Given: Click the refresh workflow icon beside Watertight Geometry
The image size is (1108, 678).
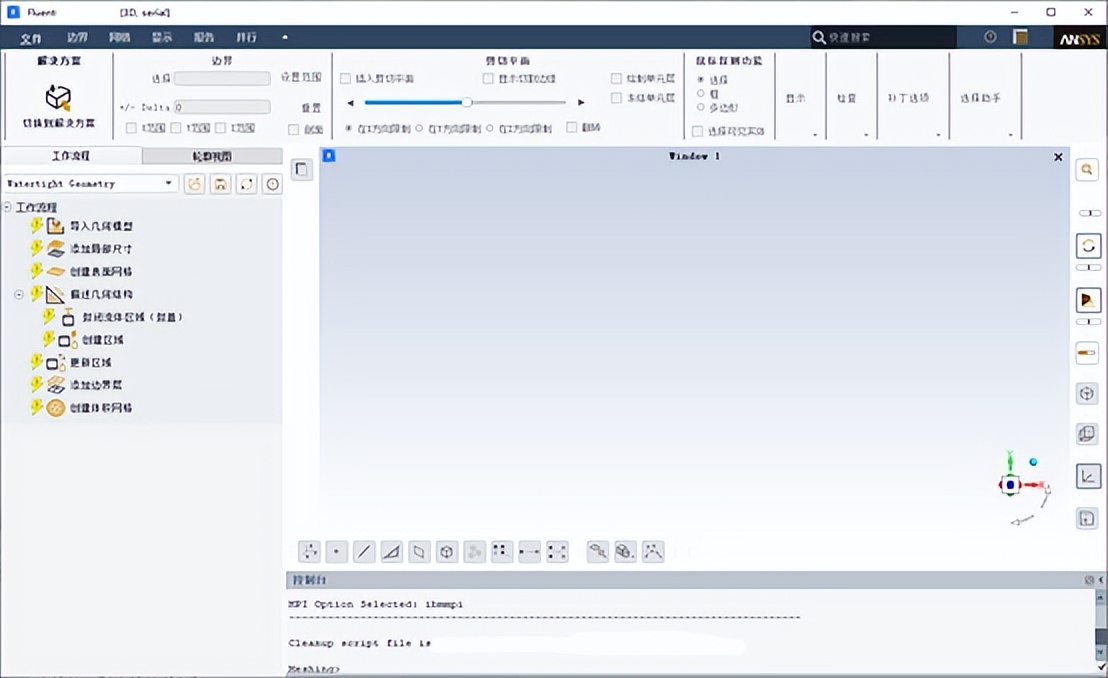Looking at the screenshot, I should click(x=246, y=183).
